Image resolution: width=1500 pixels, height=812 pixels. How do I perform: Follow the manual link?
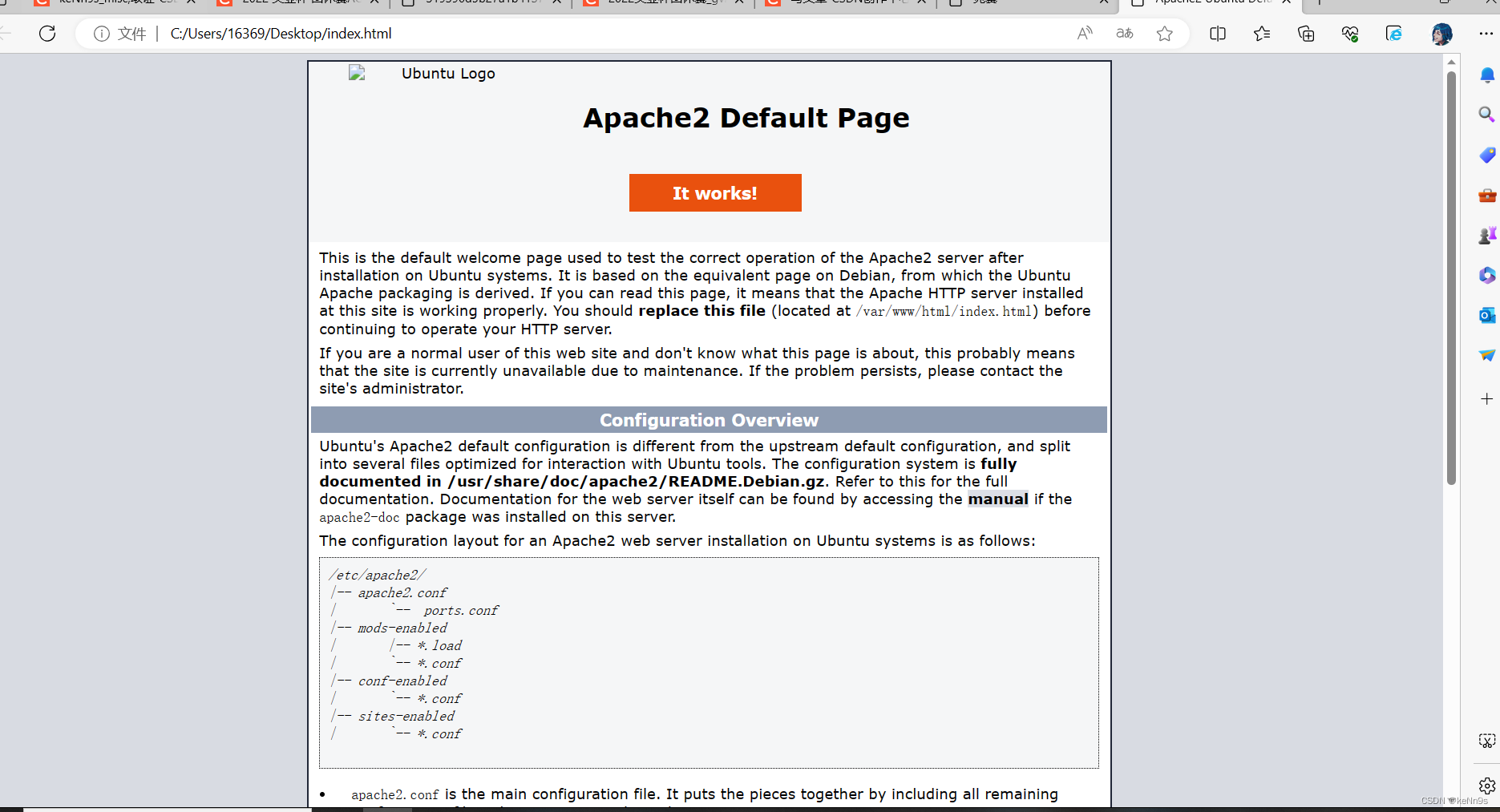click(998, 499)
